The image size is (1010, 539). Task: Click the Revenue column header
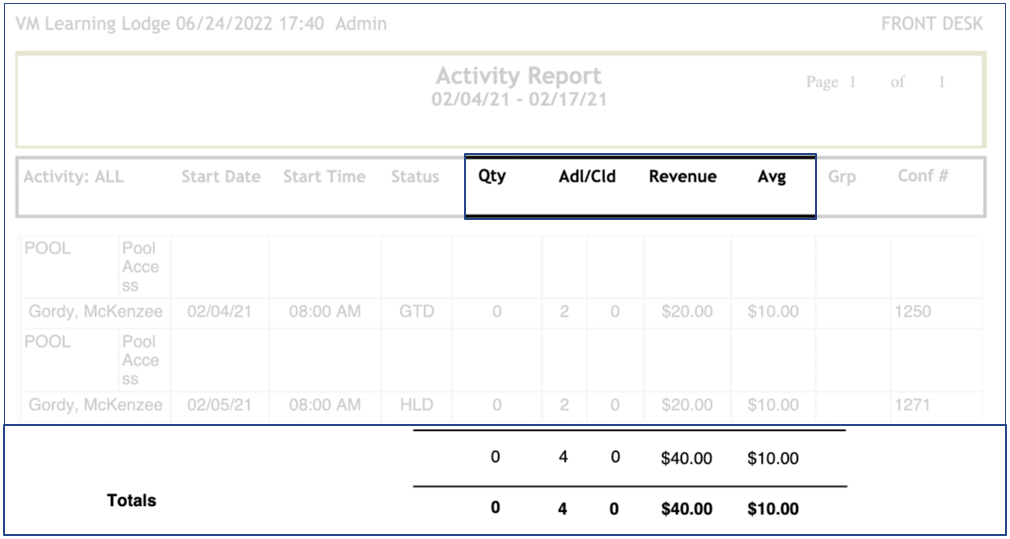tap(682, 177)
